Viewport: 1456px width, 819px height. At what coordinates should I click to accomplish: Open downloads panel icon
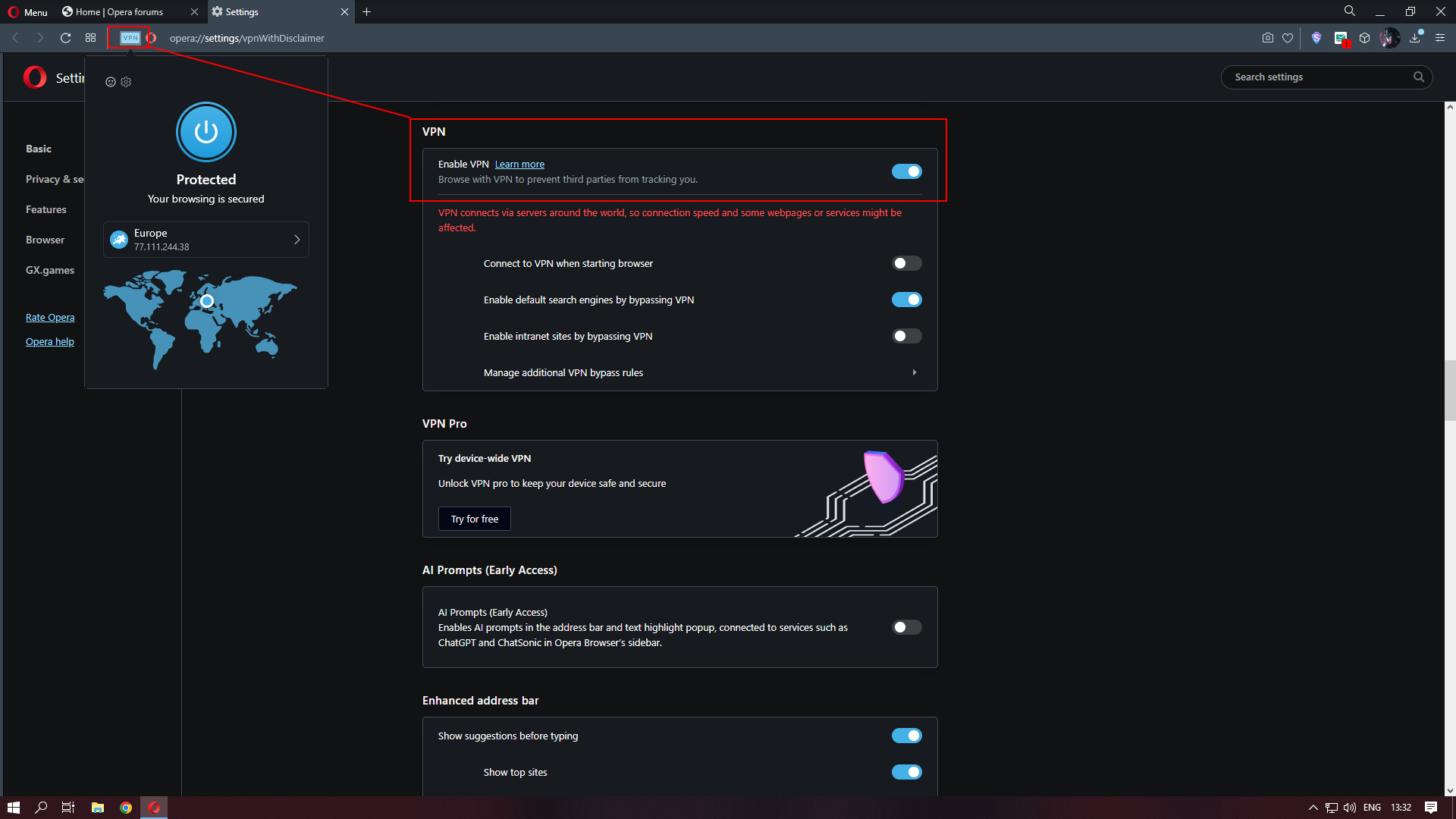click(1415, 38)
